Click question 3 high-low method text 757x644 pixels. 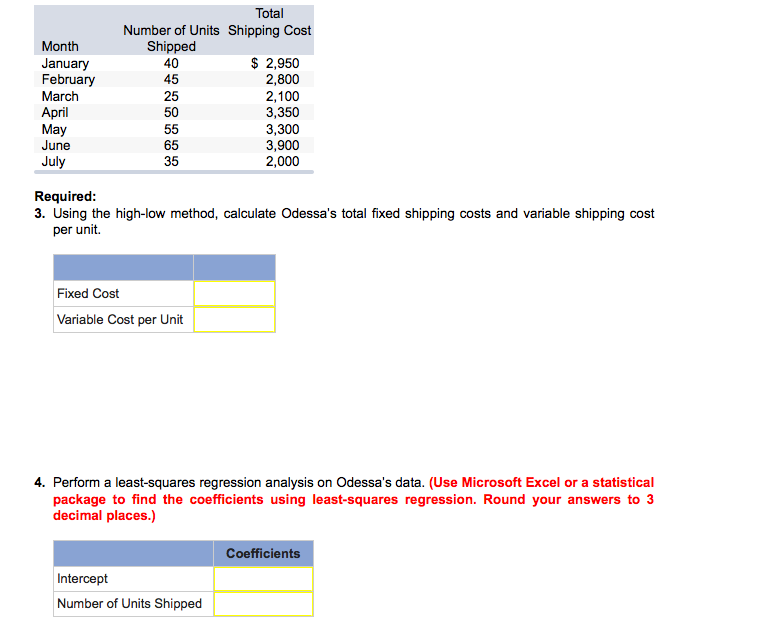344,221
